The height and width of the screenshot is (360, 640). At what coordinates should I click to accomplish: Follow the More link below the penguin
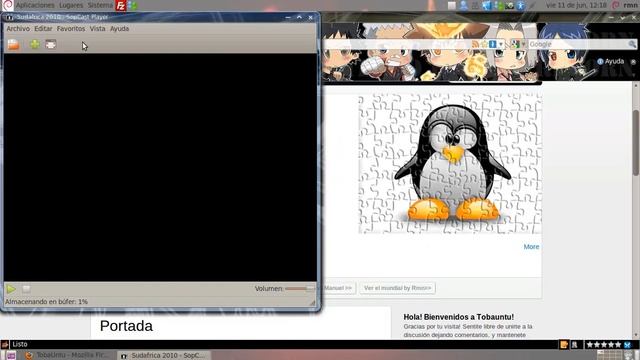[x=531, y=247]
